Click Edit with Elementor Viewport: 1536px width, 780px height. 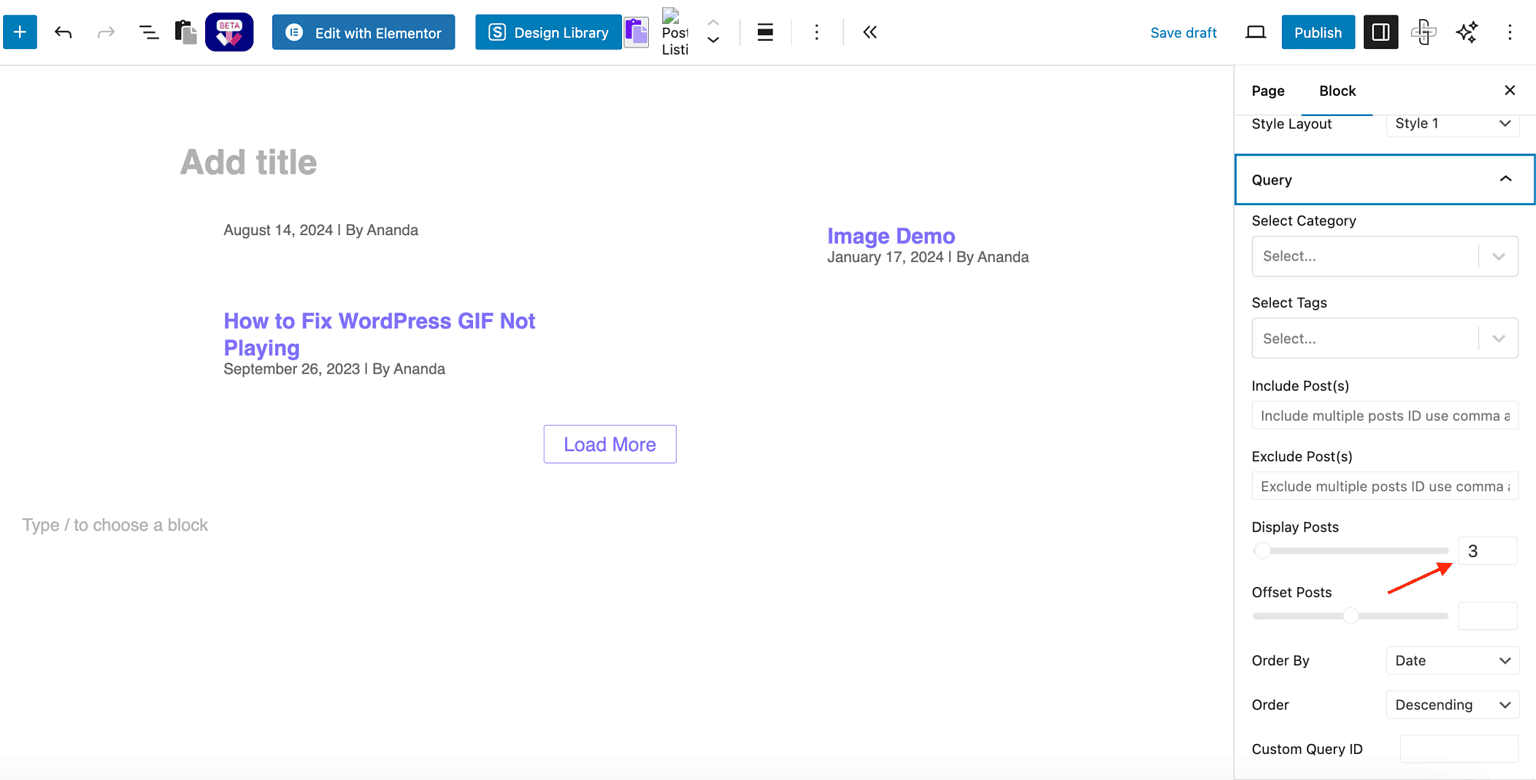(363, 32)
